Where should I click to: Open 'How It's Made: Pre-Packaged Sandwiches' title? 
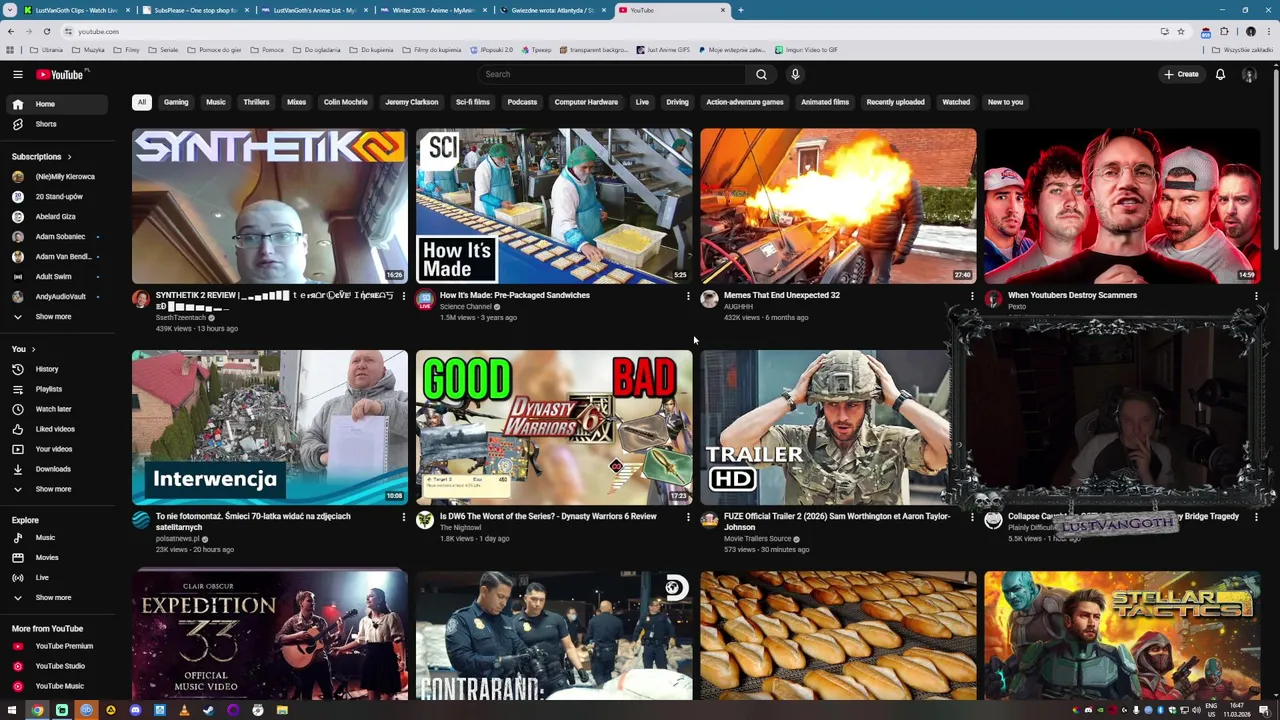515,296
